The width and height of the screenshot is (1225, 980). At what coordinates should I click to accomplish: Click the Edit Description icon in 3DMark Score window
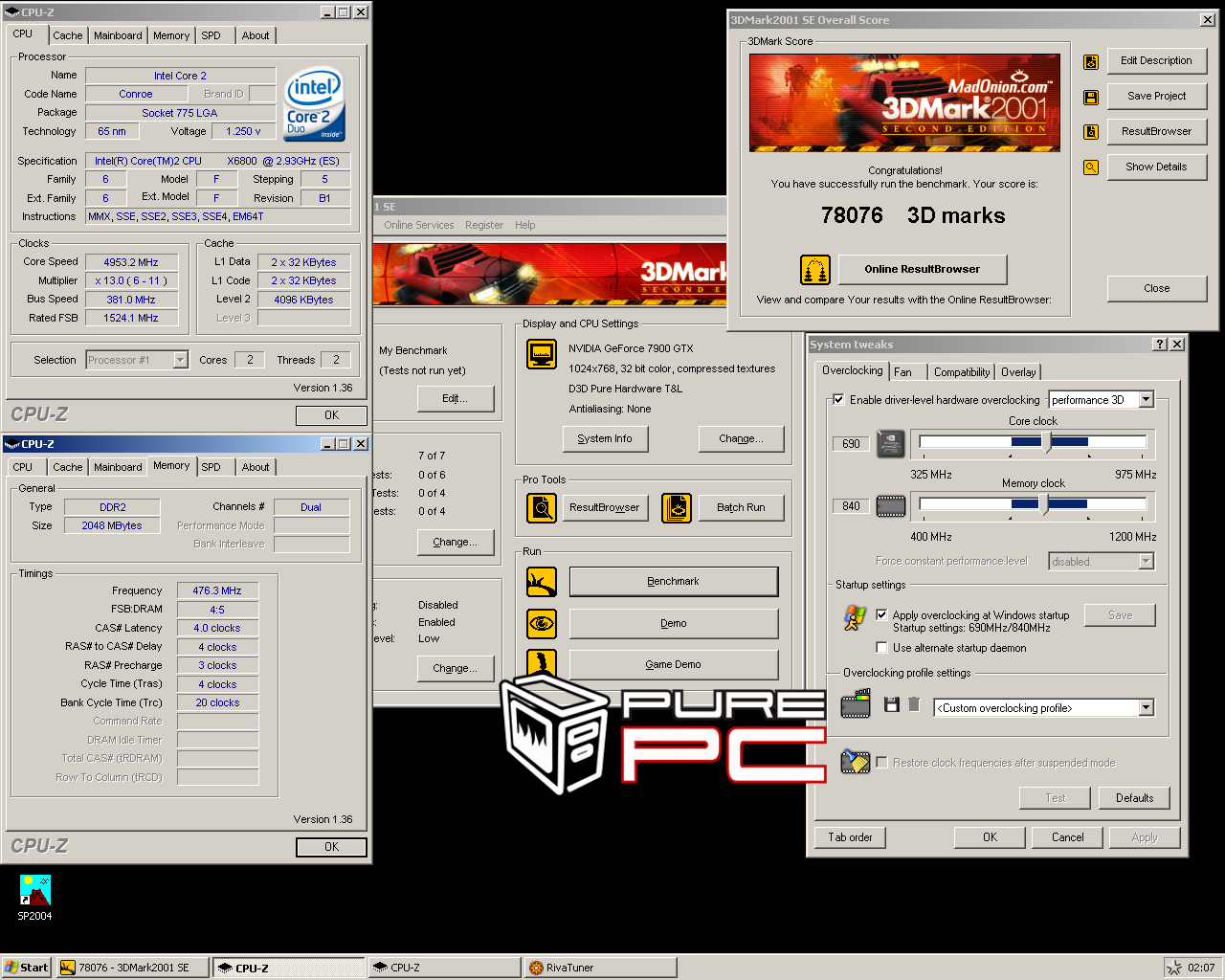click(1091, 62)
